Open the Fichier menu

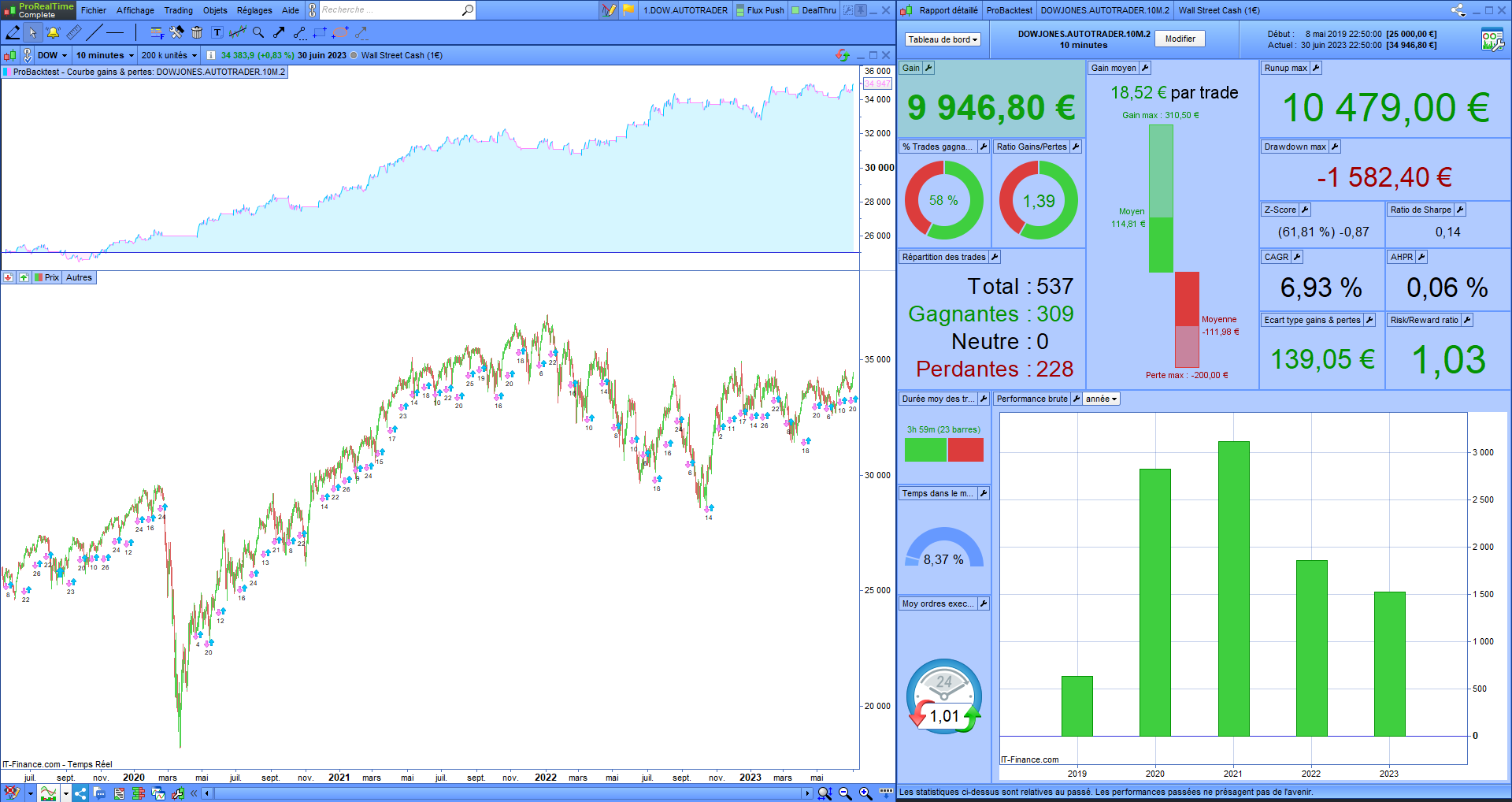point(93,10)
